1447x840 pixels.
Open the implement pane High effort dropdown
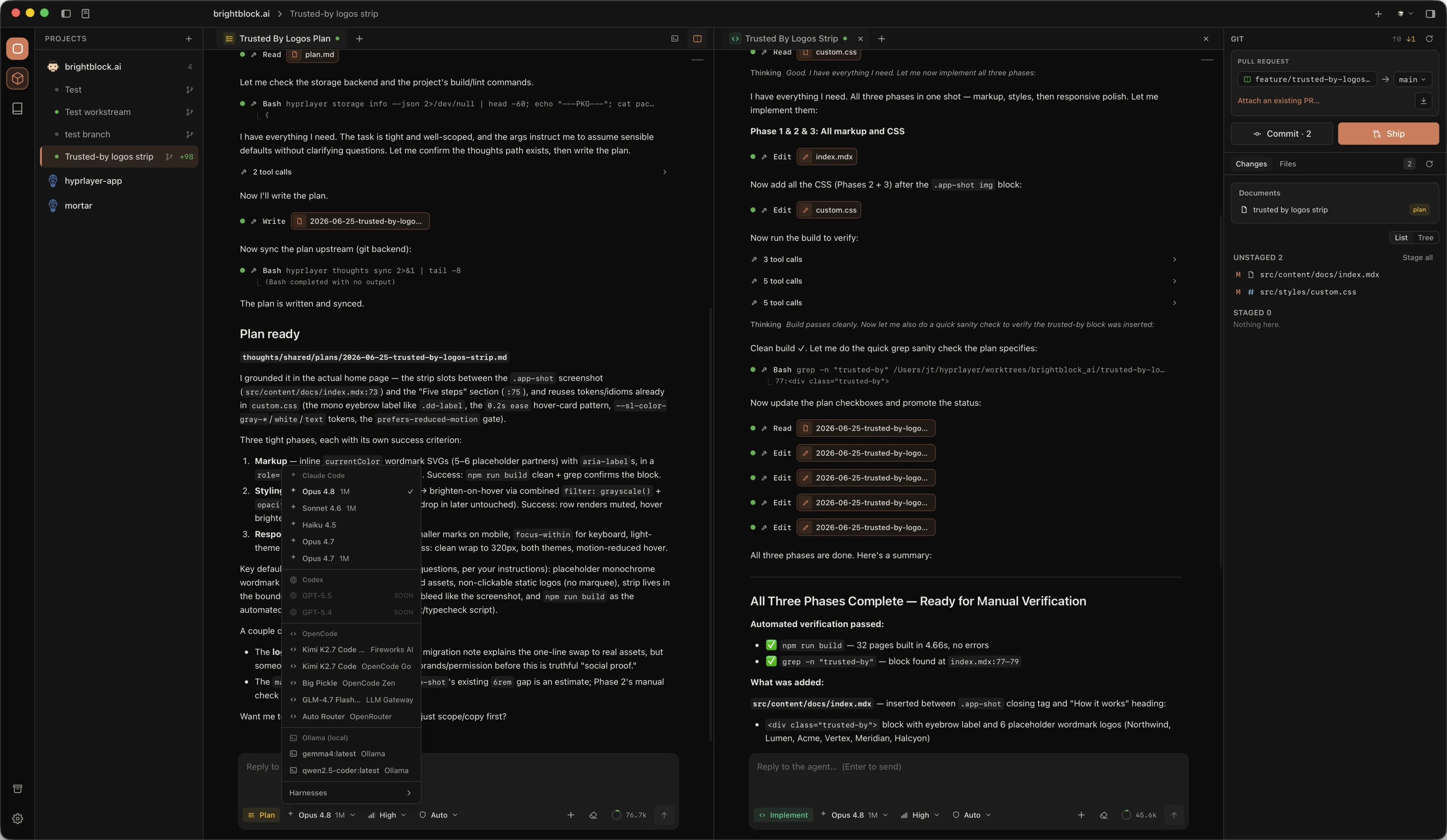point(920,815)
